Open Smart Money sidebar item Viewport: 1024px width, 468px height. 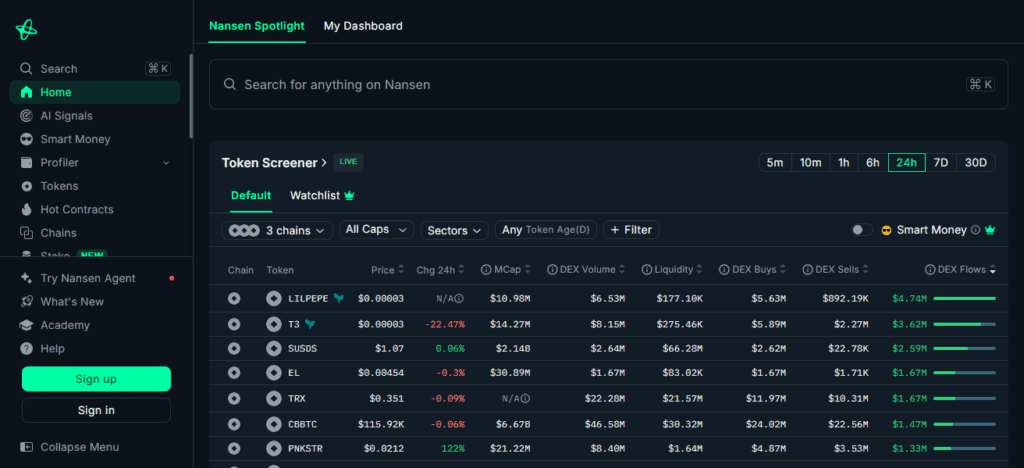(95, 139)
